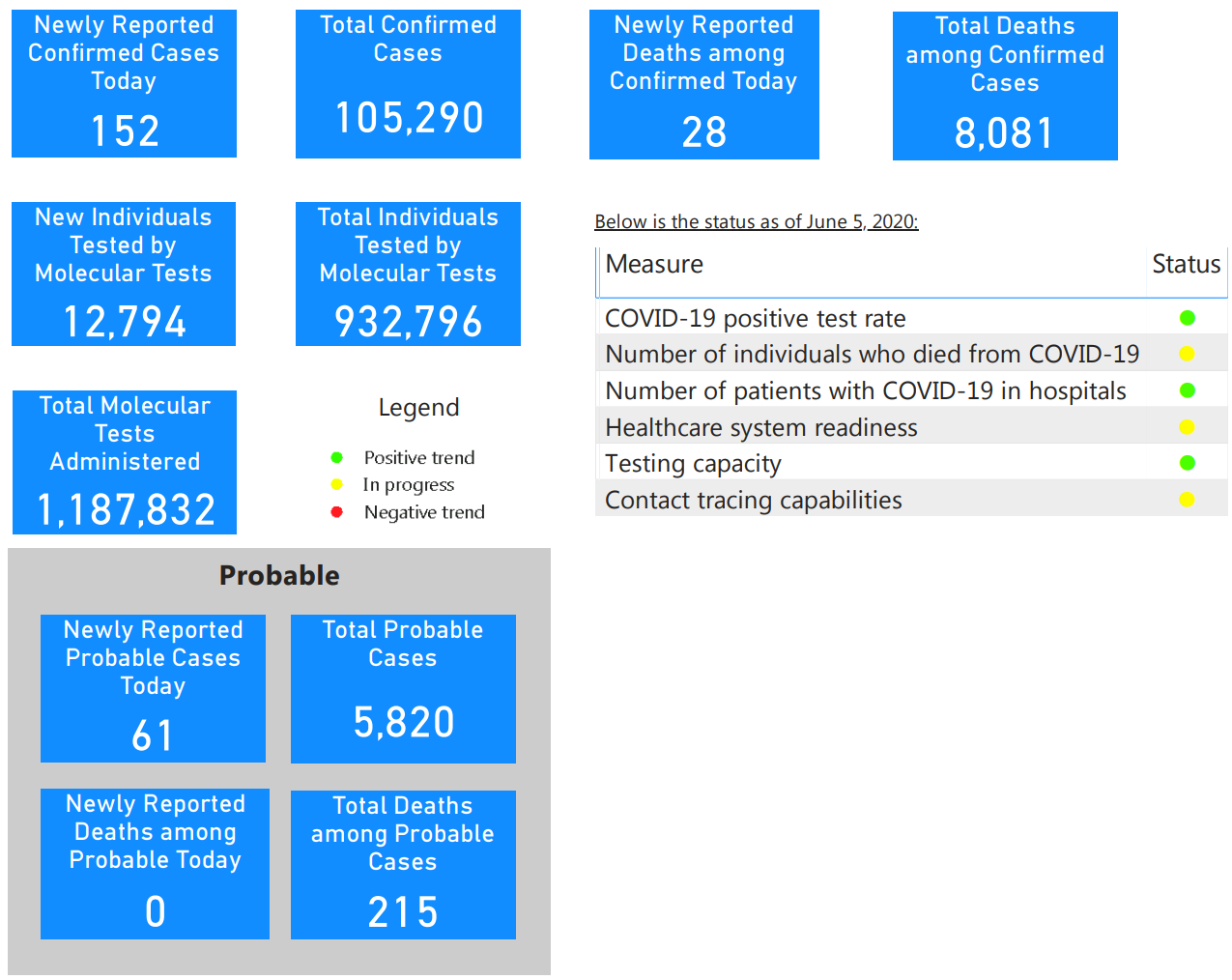
Task: Click the green status dot for Testing capacity
Action: tap(1188, 463)
